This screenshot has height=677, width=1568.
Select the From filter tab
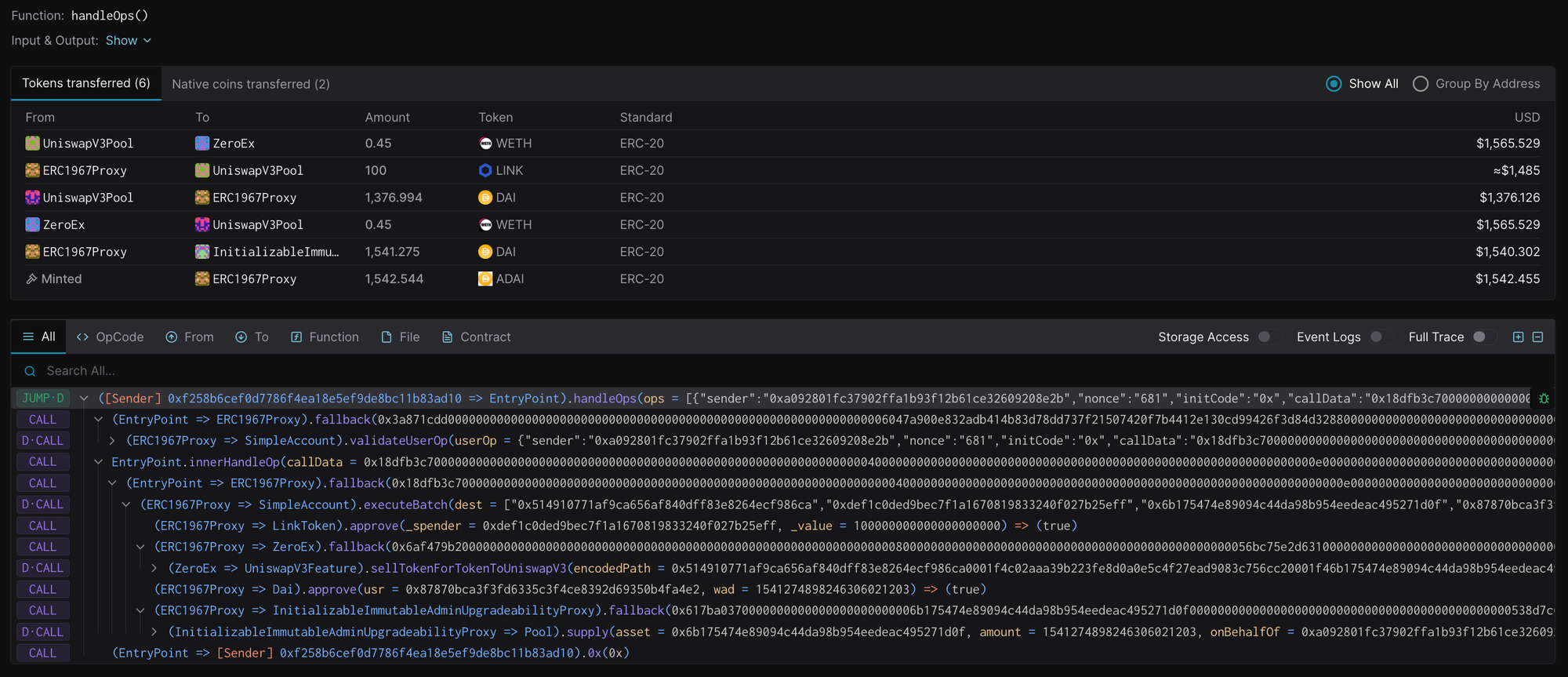pos(190,337)
